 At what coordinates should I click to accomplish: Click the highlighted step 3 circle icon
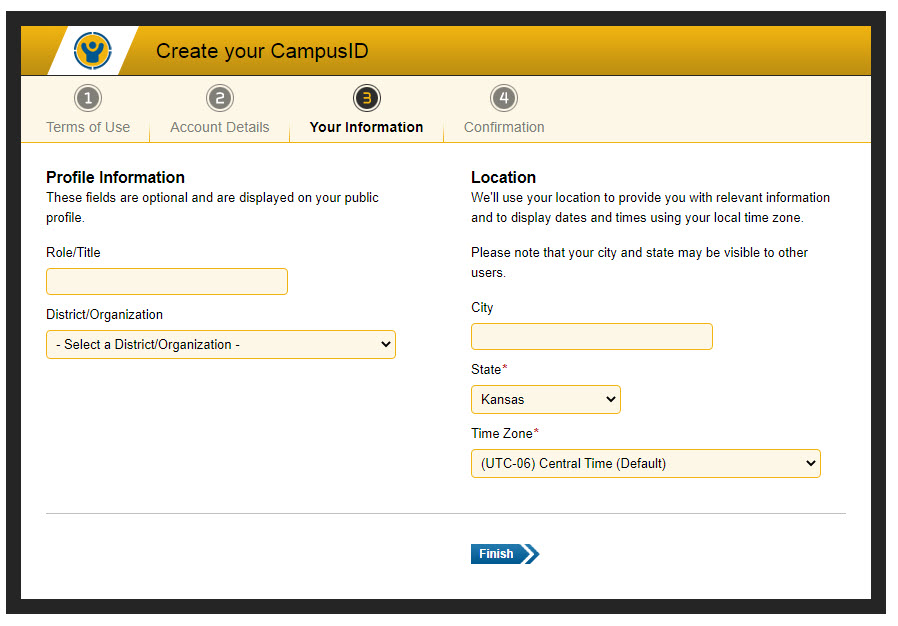pos(367,98)
